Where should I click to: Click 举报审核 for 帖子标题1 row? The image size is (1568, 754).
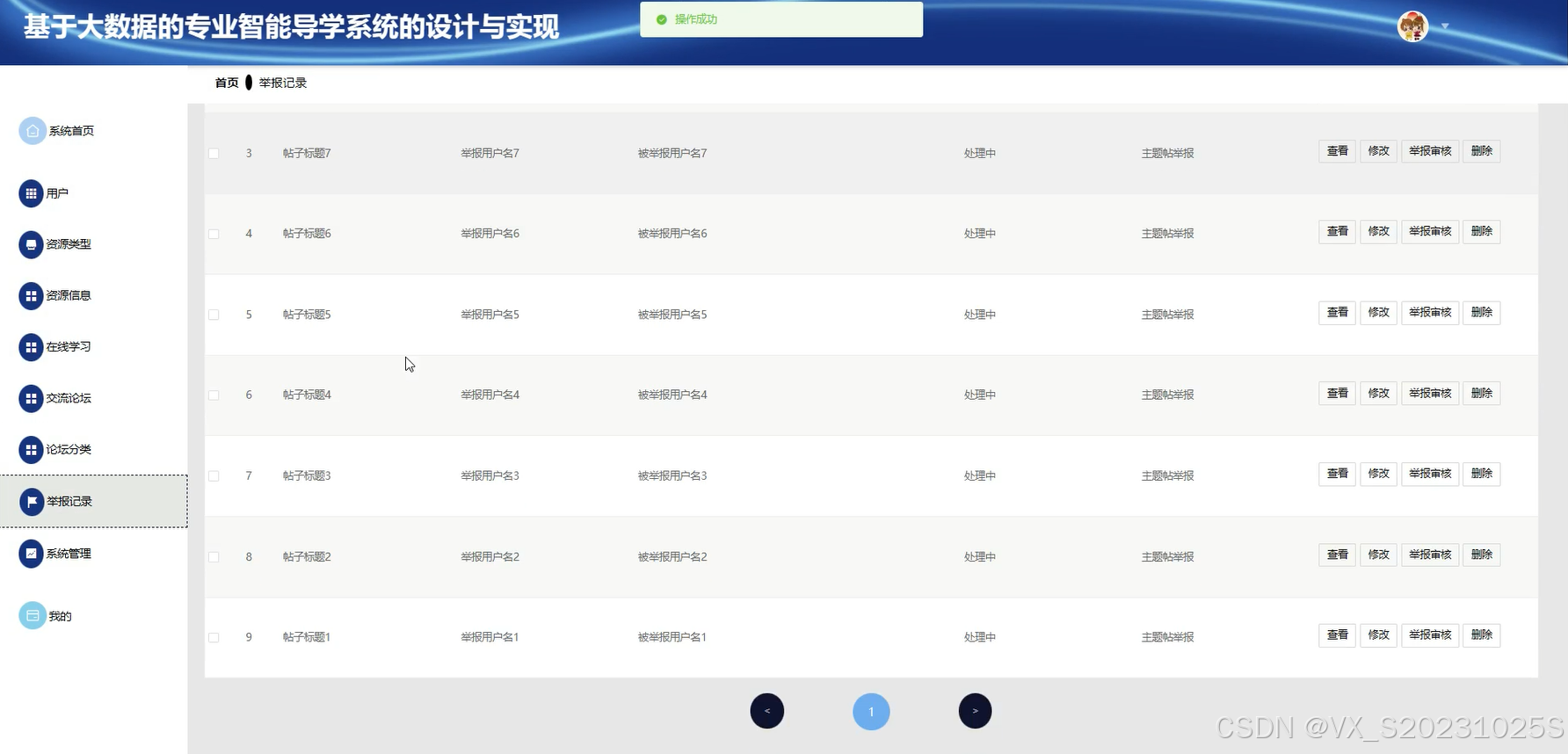[1430, 634]
